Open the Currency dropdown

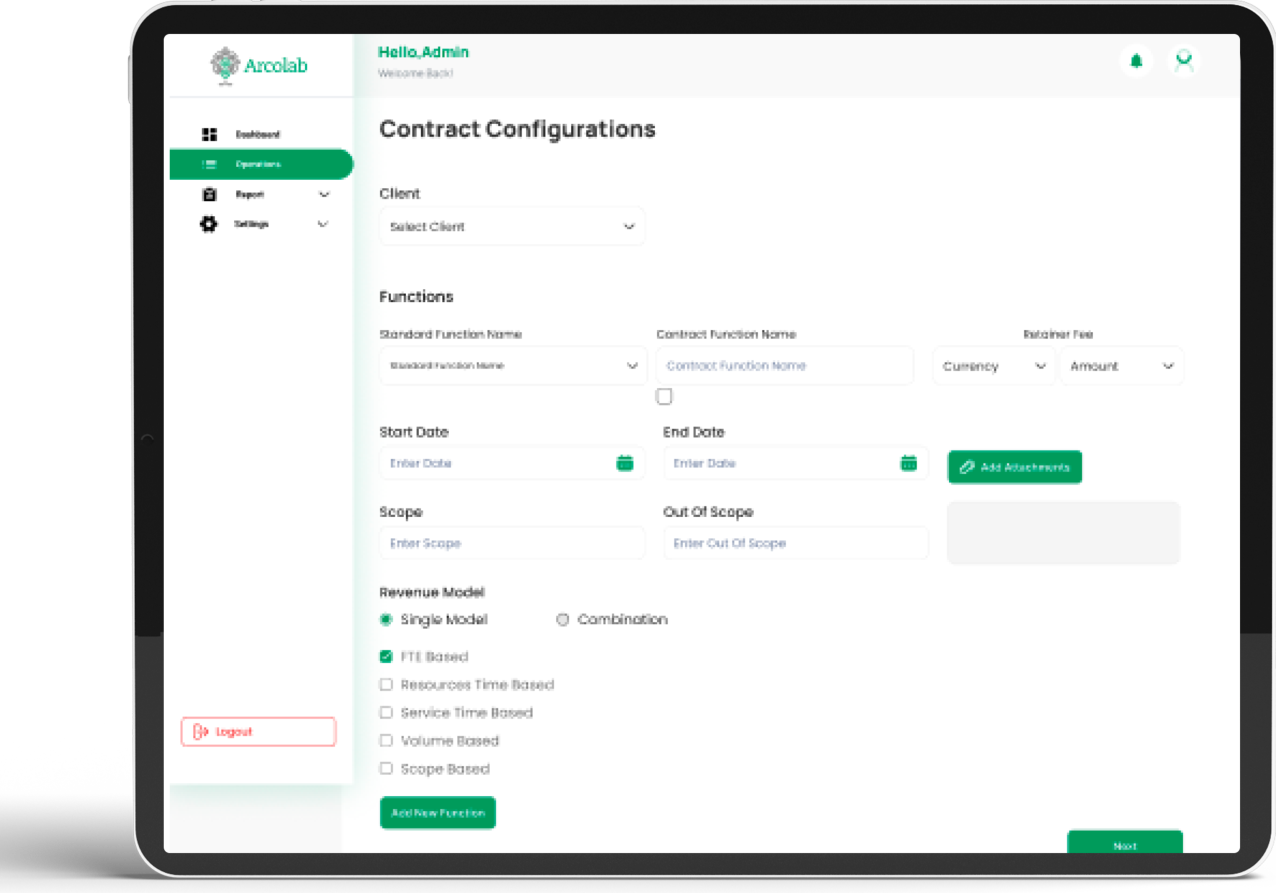[x=994, y=366]
